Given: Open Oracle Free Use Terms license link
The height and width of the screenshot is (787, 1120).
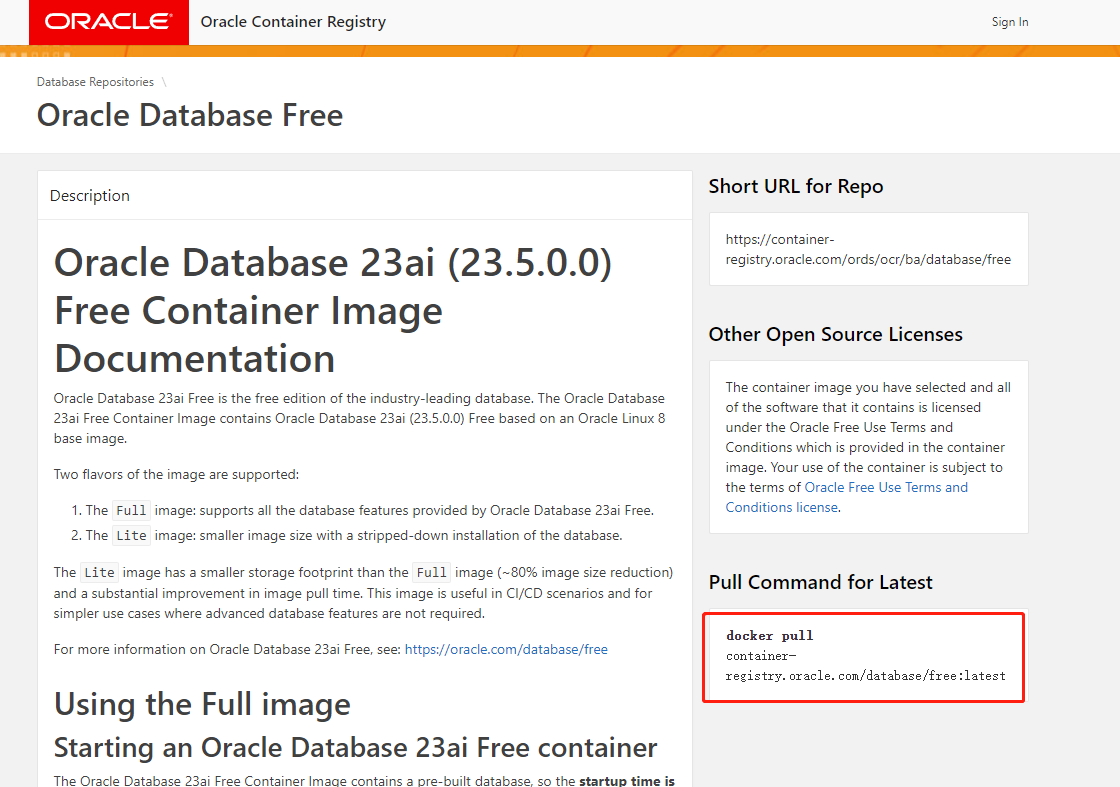Looking at the screenshot, I should [x=846, y=497].
